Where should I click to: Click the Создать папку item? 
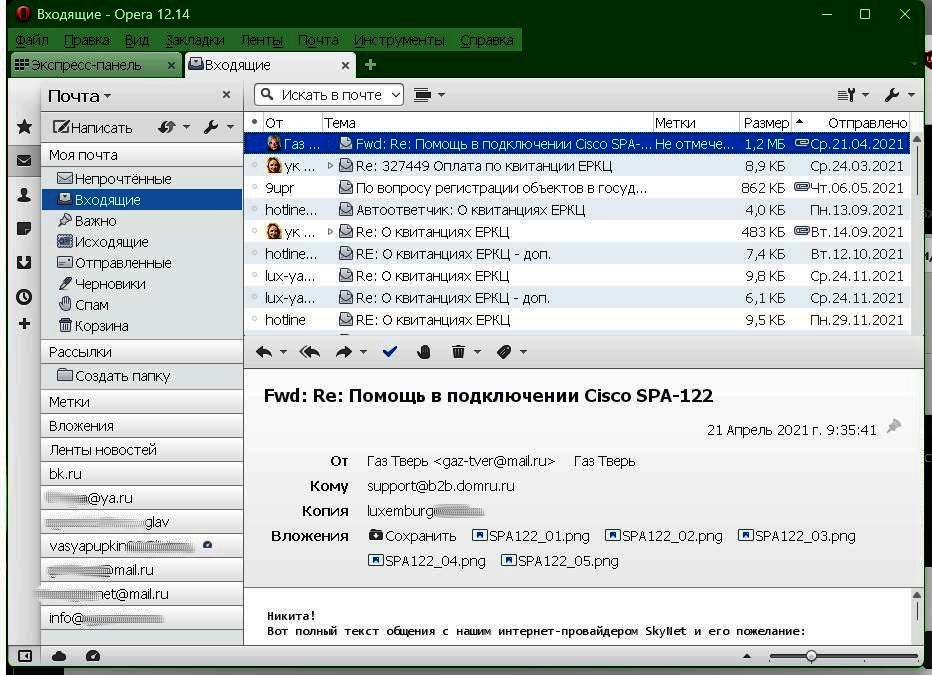(142, 376)
